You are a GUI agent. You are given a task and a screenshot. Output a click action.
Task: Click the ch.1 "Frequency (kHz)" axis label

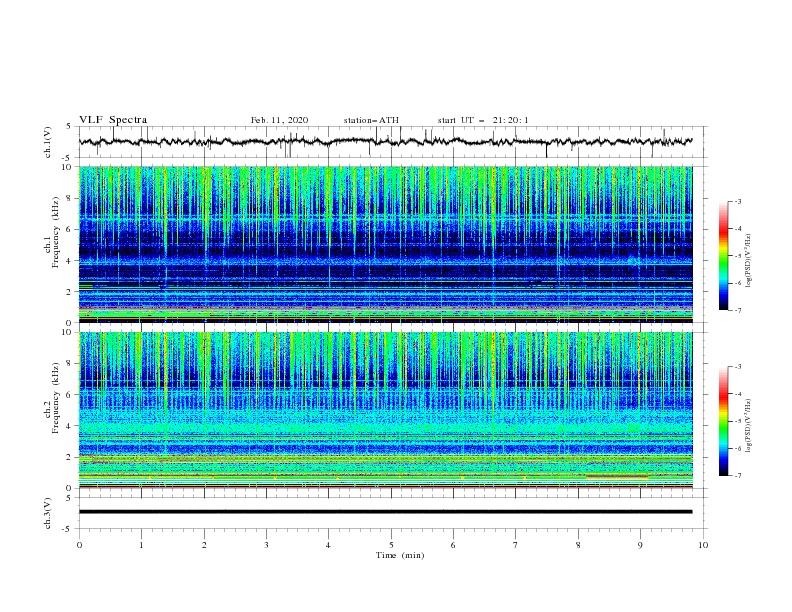pos(56,232)
